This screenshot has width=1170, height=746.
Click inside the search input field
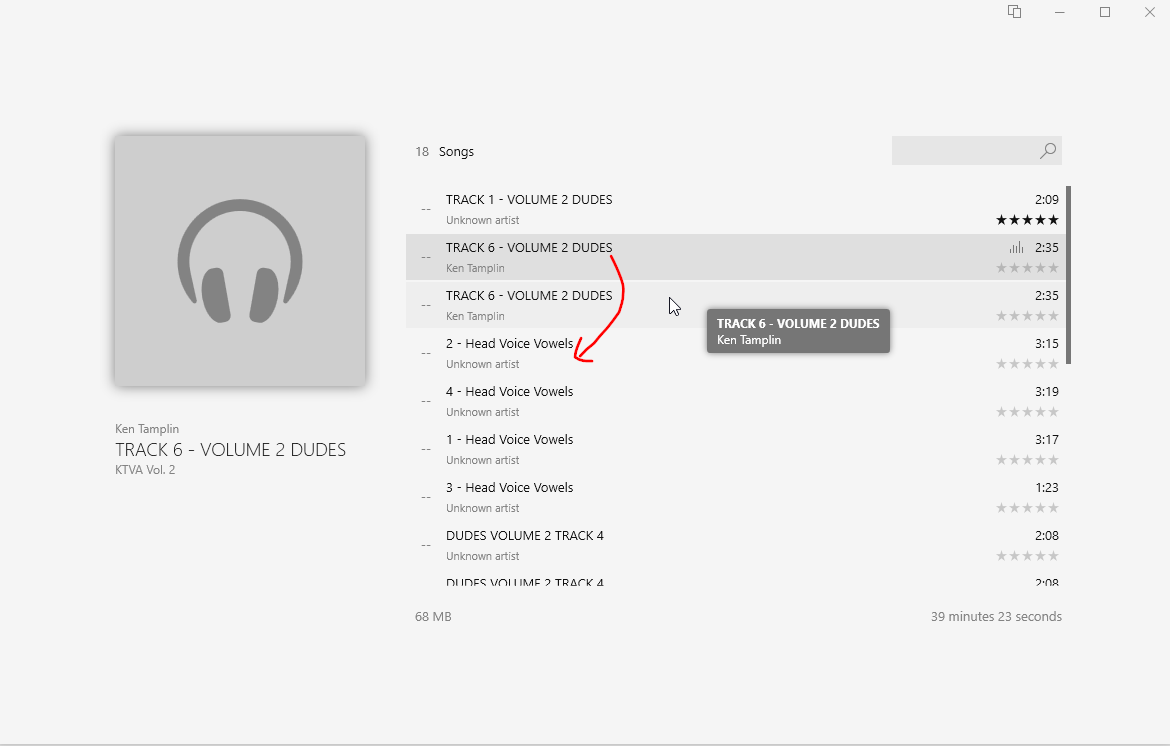click(960, 150)
